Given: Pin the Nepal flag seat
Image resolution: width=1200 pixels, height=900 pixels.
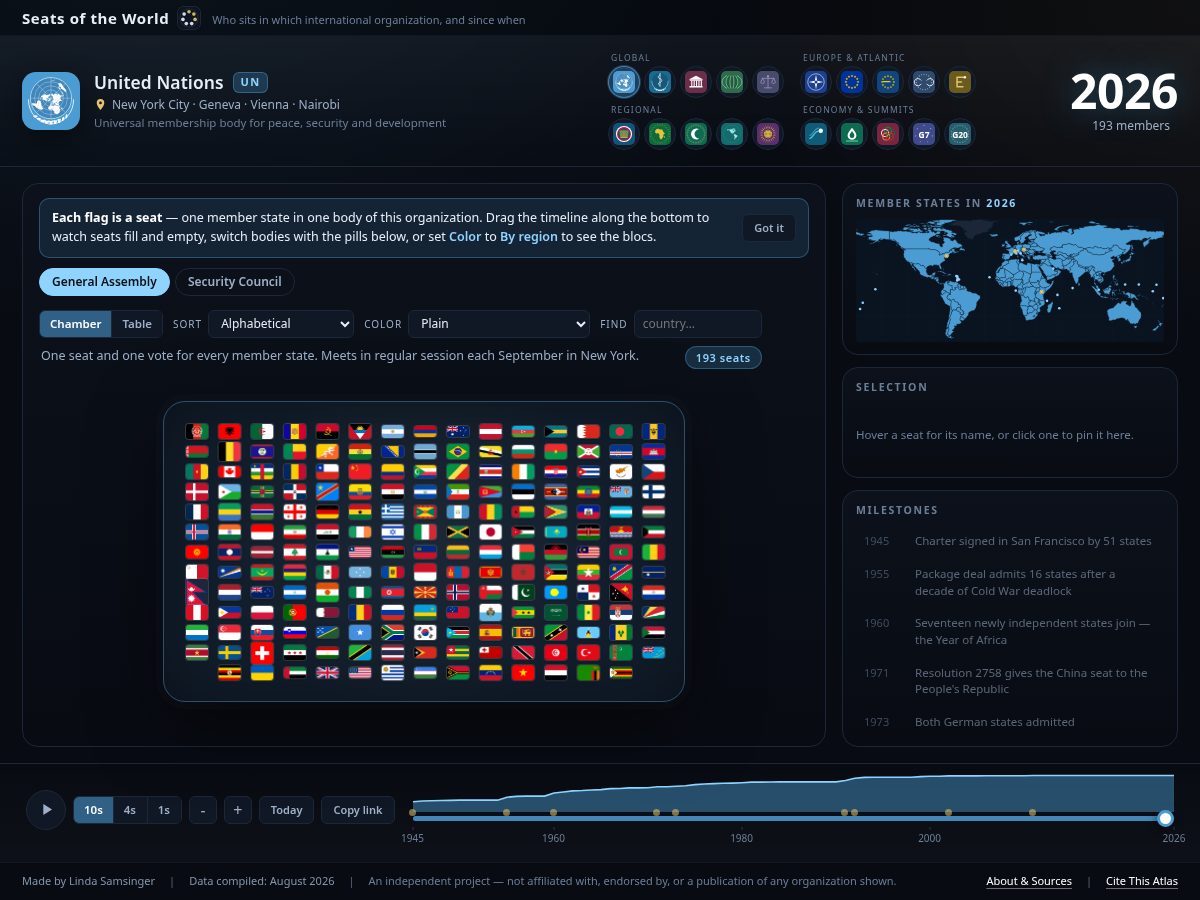Looking at the screenshot, I should tap(197, 592).
